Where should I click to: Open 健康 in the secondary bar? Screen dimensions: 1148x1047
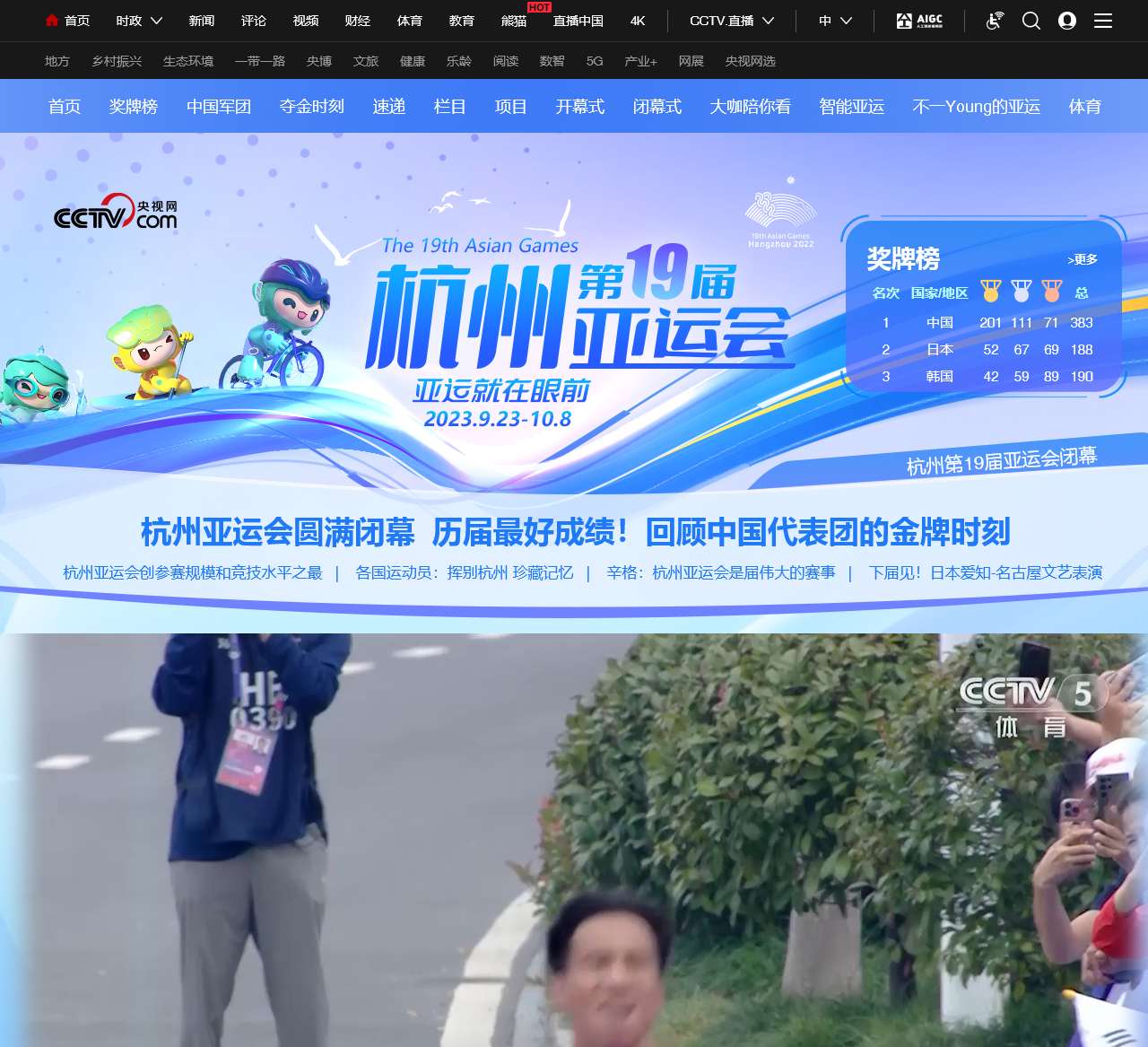coord(413,61)
